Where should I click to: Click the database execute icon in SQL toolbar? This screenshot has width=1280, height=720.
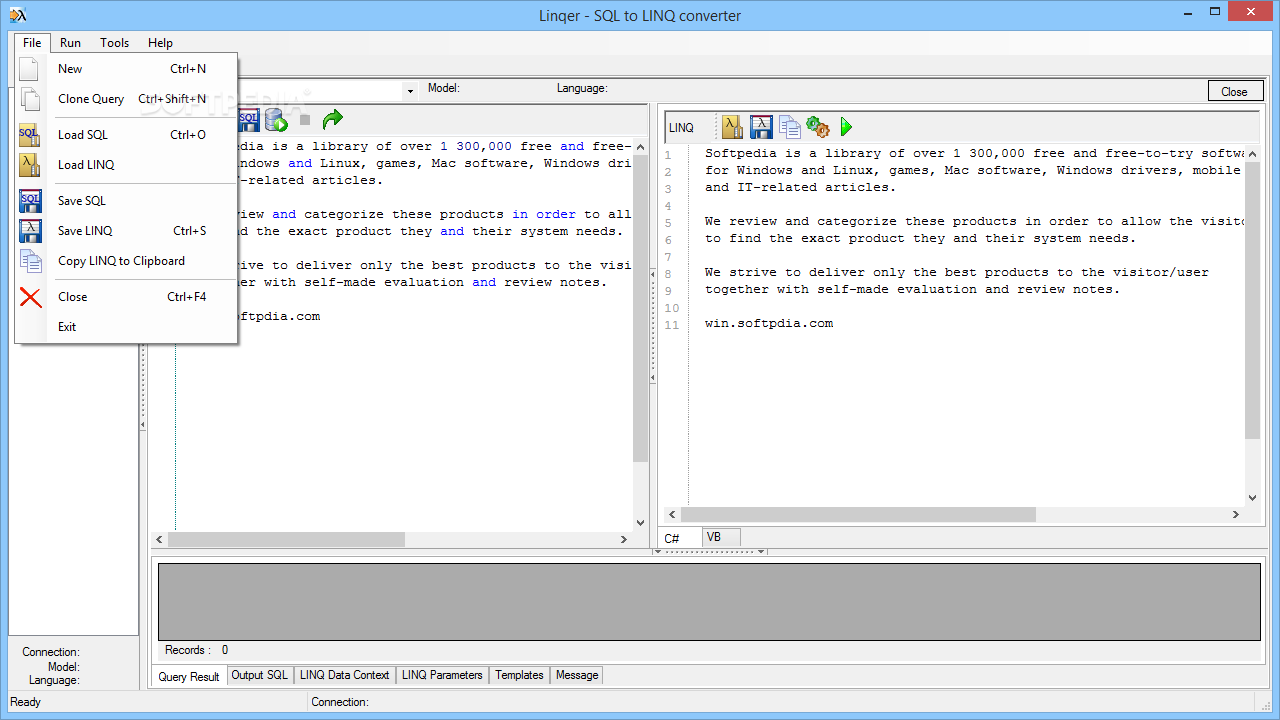pyautogui.click(x=276, y=120)
